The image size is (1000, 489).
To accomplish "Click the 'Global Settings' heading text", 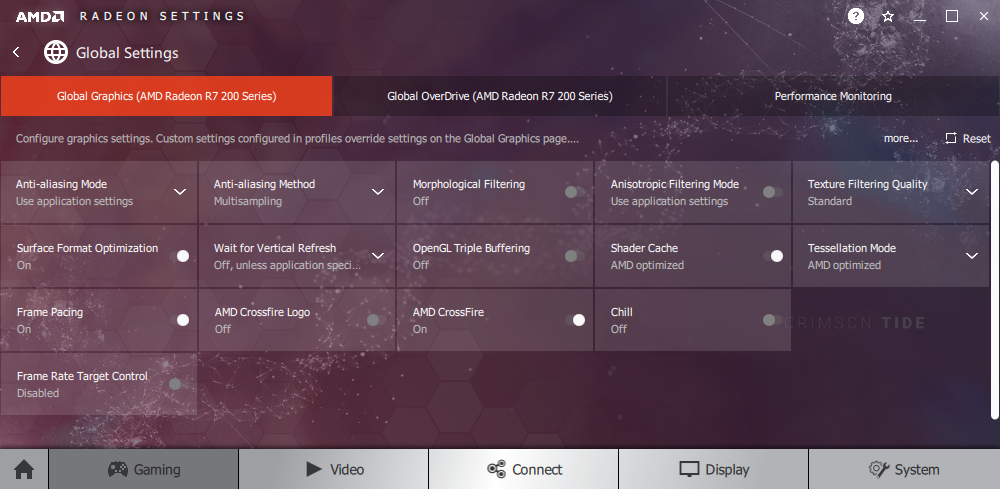I will coord(127,53).
